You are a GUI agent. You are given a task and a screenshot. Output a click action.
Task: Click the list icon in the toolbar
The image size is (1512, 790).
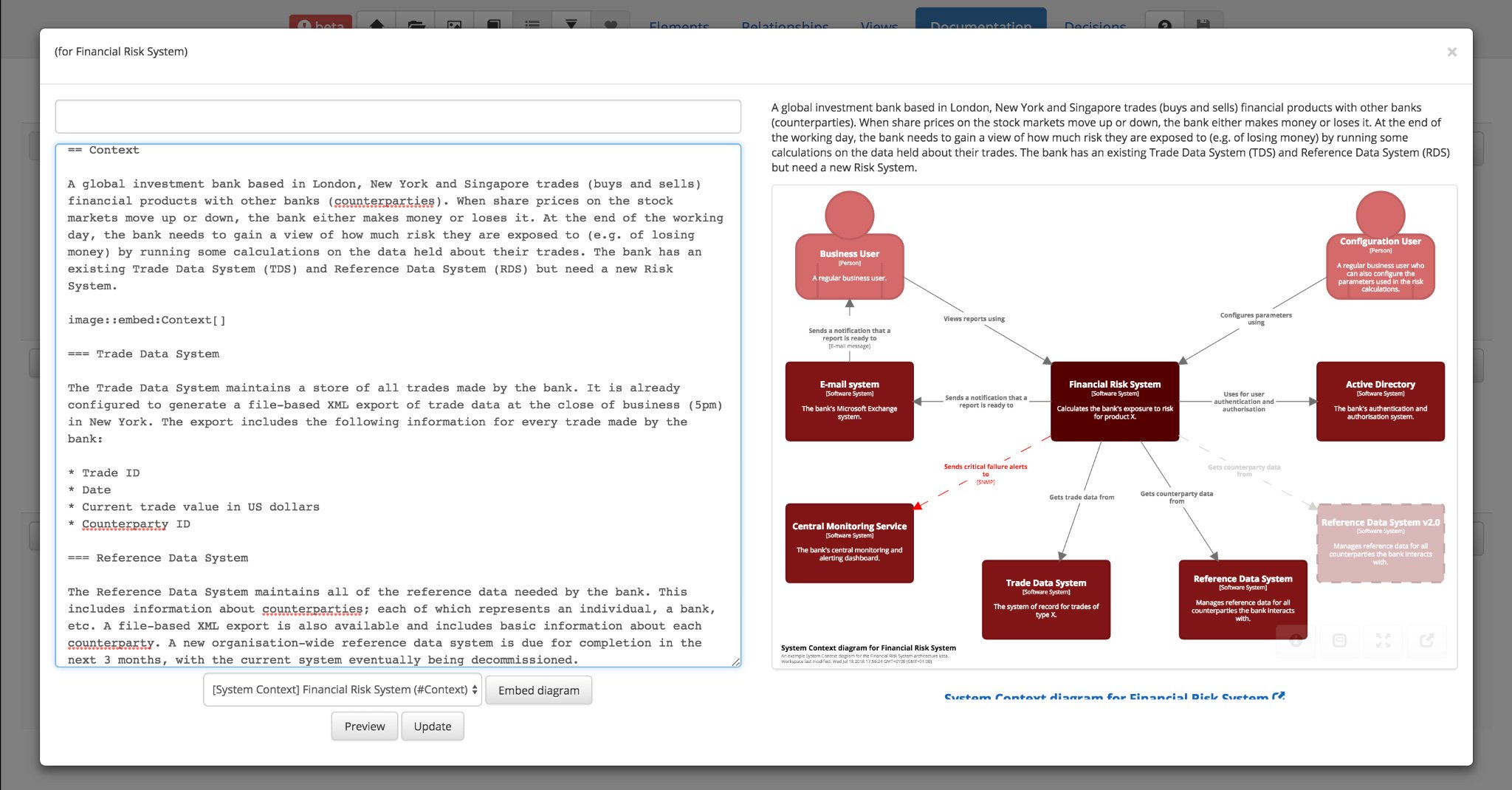[x=532, y=24]
